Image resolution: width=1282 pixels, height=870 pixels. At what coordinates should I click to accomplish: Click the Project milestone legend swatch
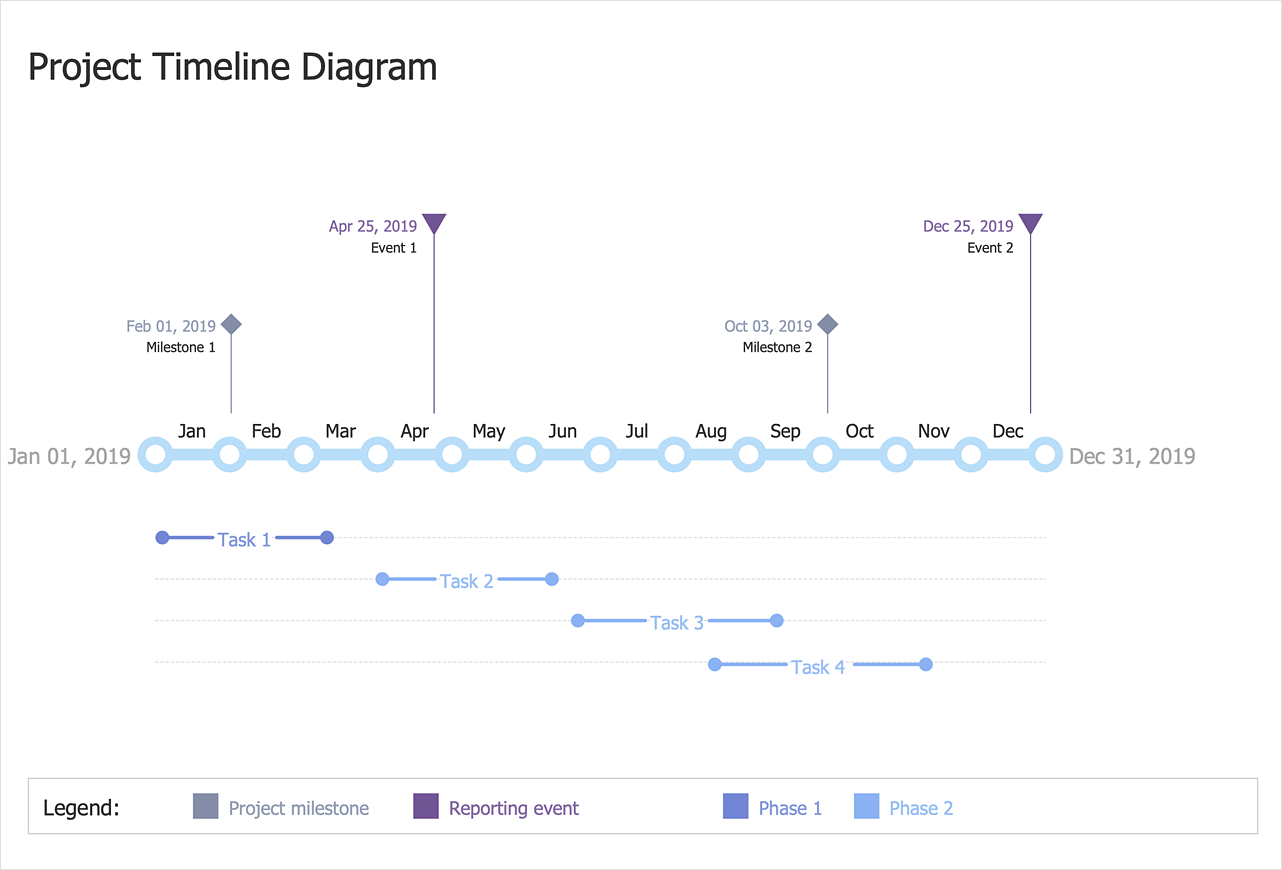[x=206, y=806]
